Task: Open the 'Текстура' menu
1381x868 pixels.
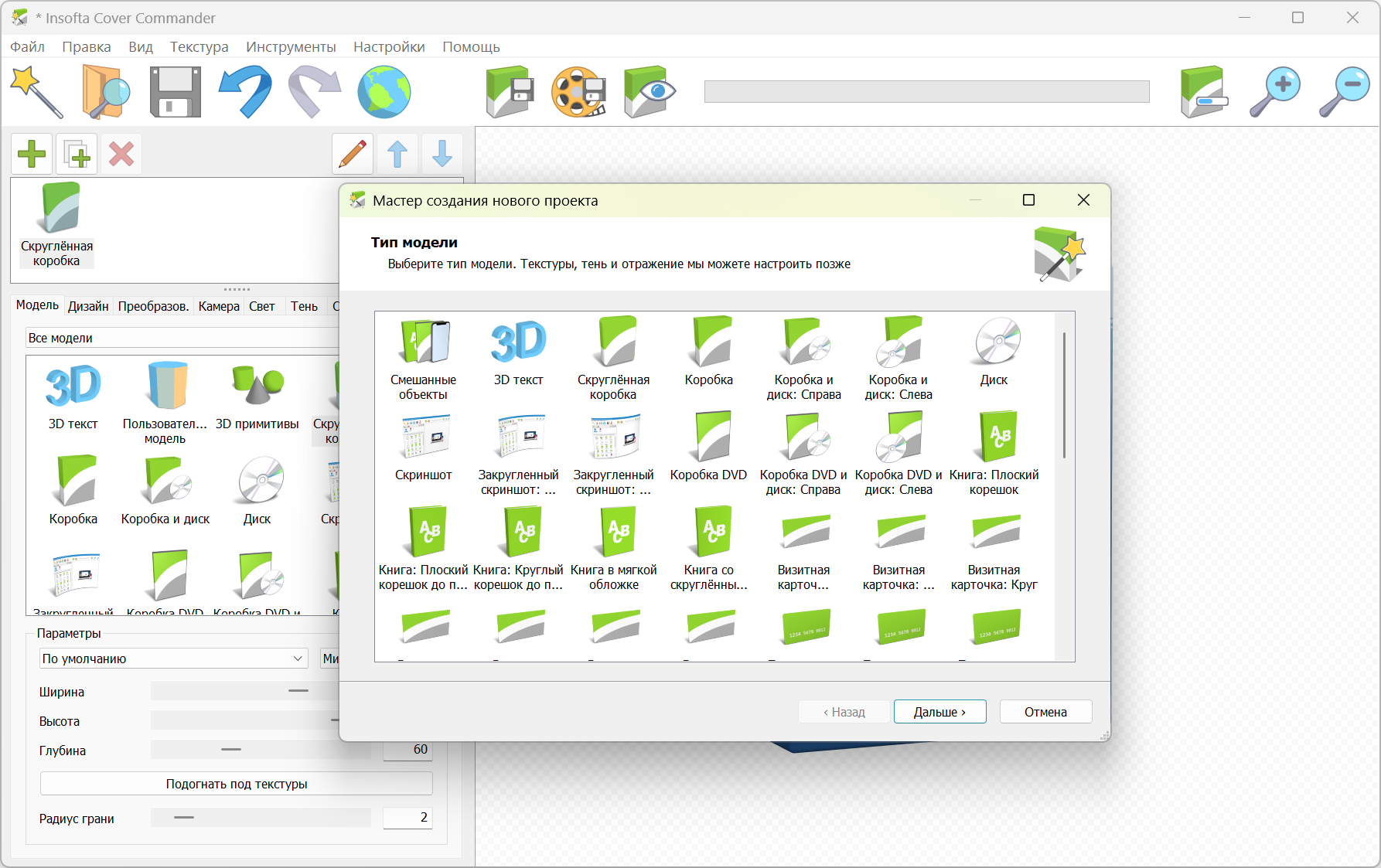Action: pos(199,47)
